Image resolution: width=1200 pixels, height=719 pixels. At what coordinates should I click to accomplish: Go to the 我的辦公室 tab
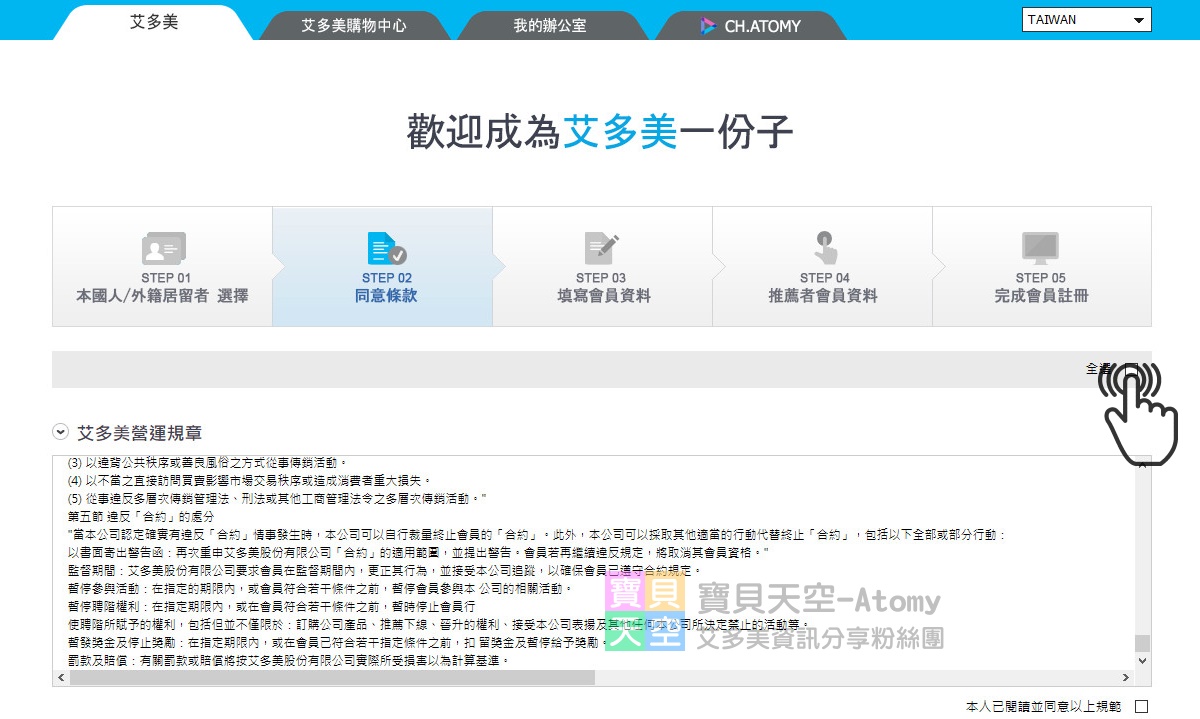[x=550, y=26]
